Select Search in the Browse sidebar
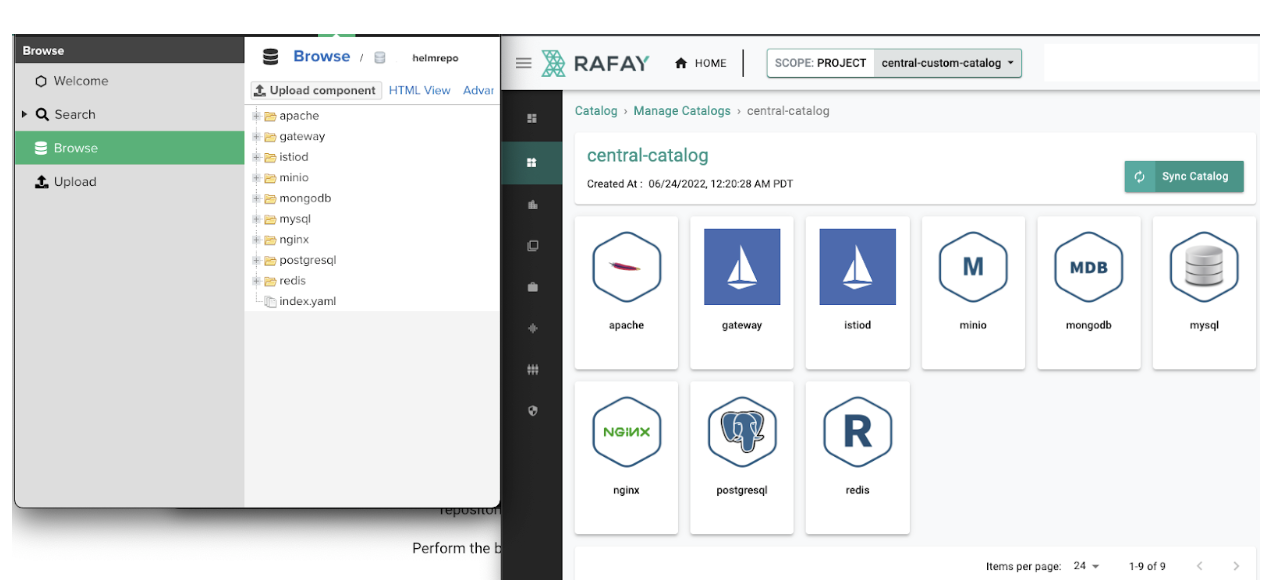 130,114
